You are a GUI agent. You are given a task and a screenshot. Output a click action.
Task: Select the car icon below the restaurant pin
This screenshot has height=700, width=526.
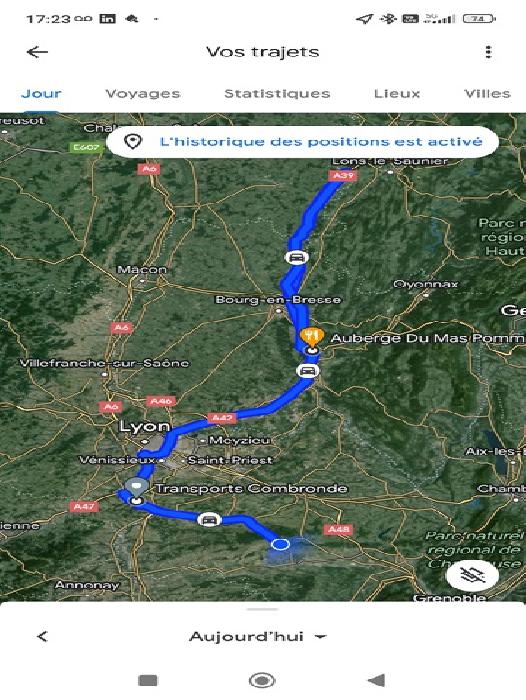click(308, 371)
